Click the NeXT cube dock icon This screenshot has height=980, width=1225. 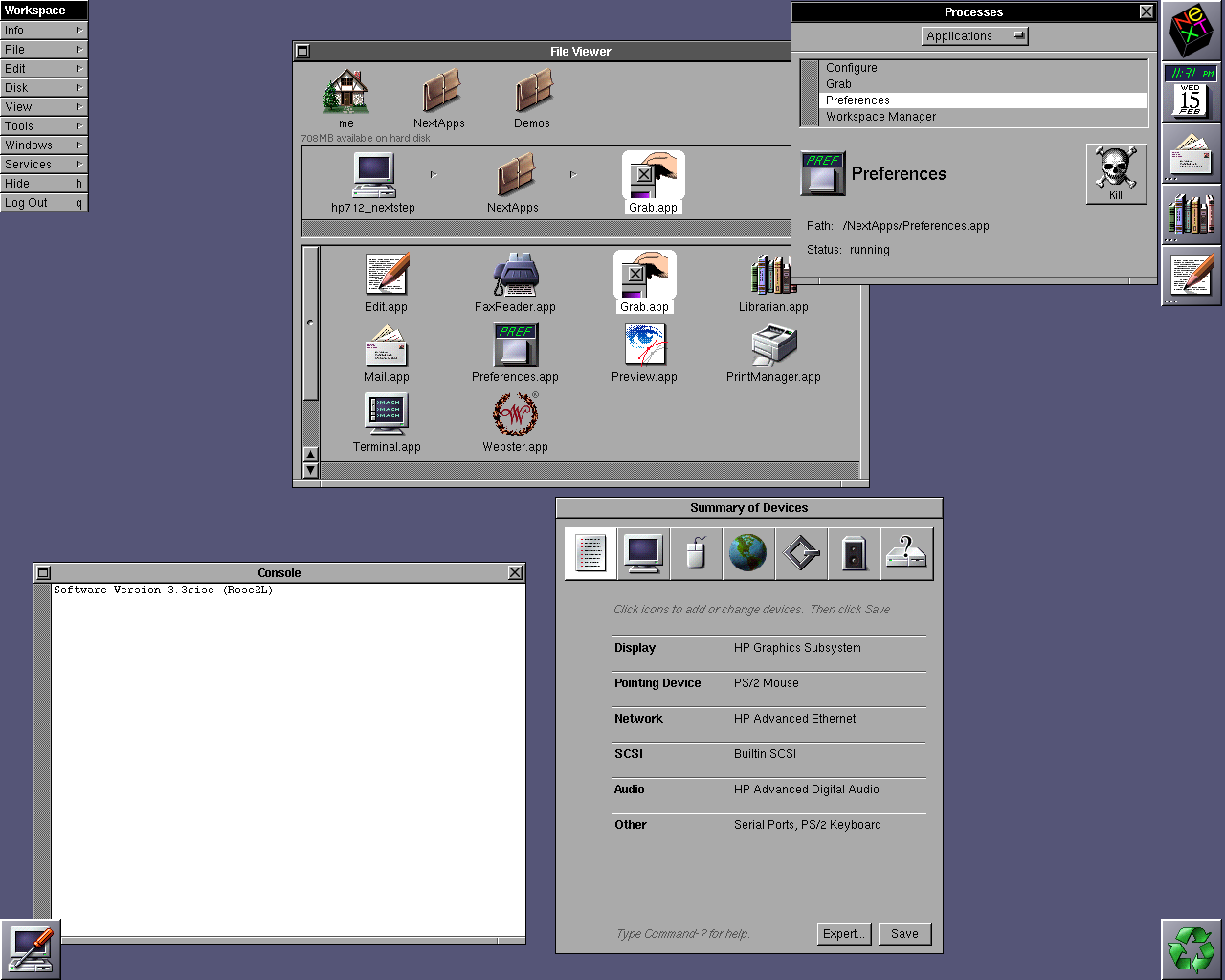pos(1192,31)
